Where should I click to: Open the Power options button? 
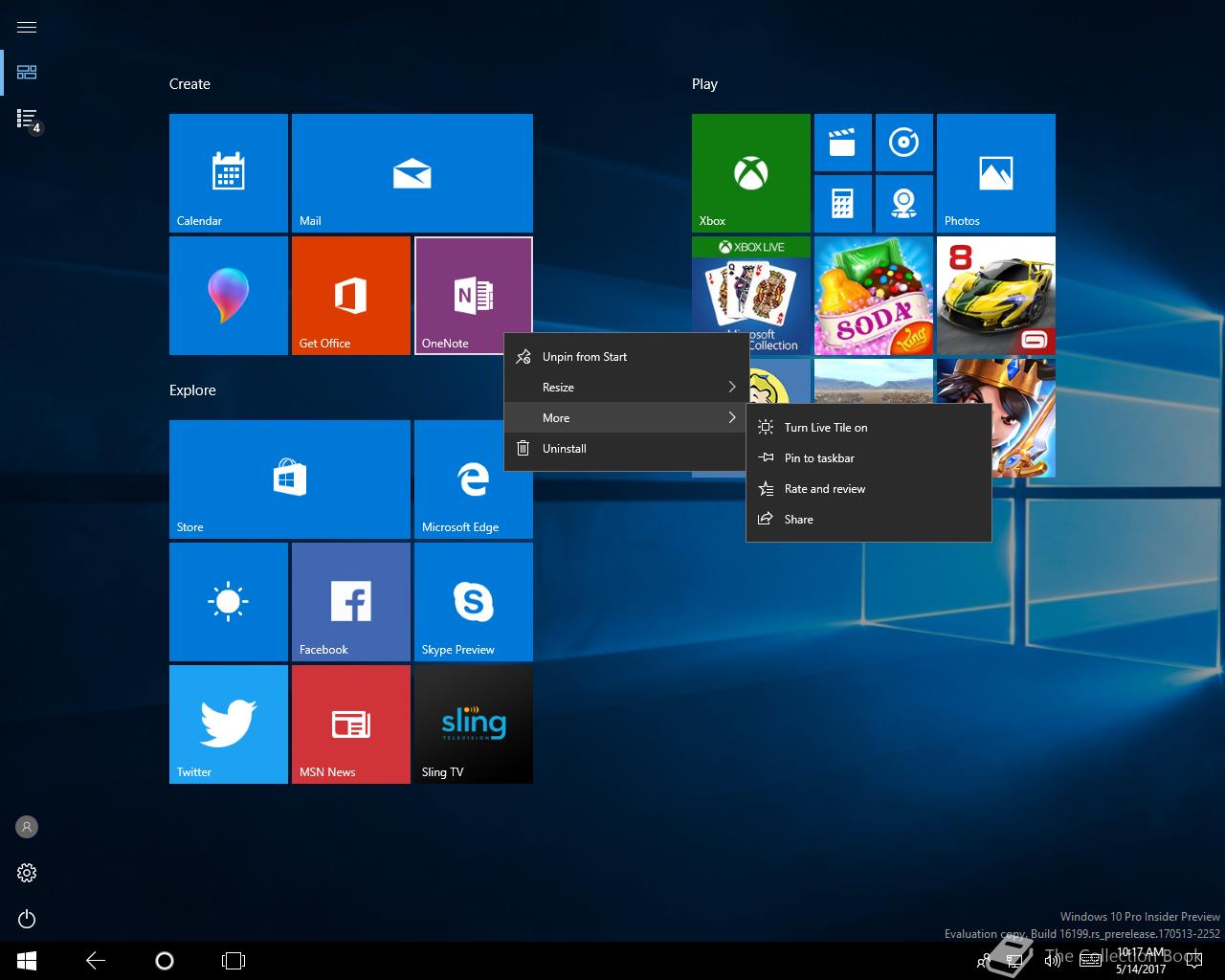(27, 919)
